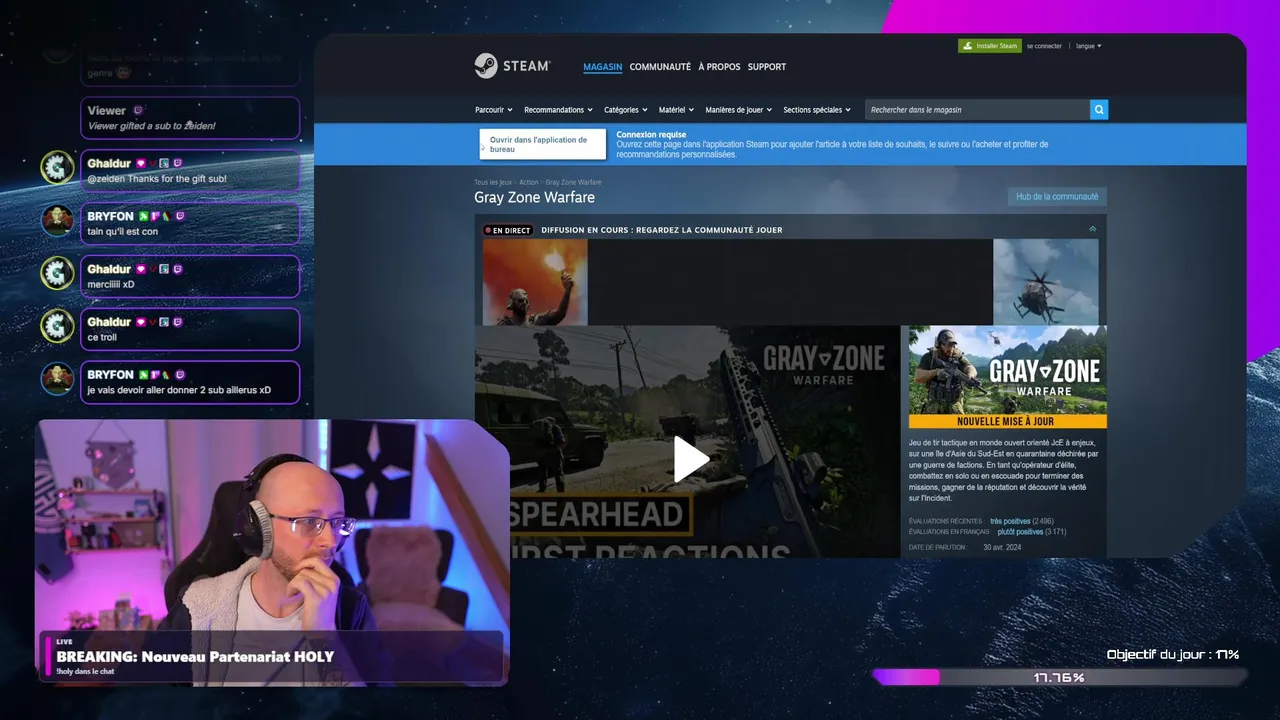Open the À PROPOS tab
1280x720 pixels.
(x=719, y=67)
